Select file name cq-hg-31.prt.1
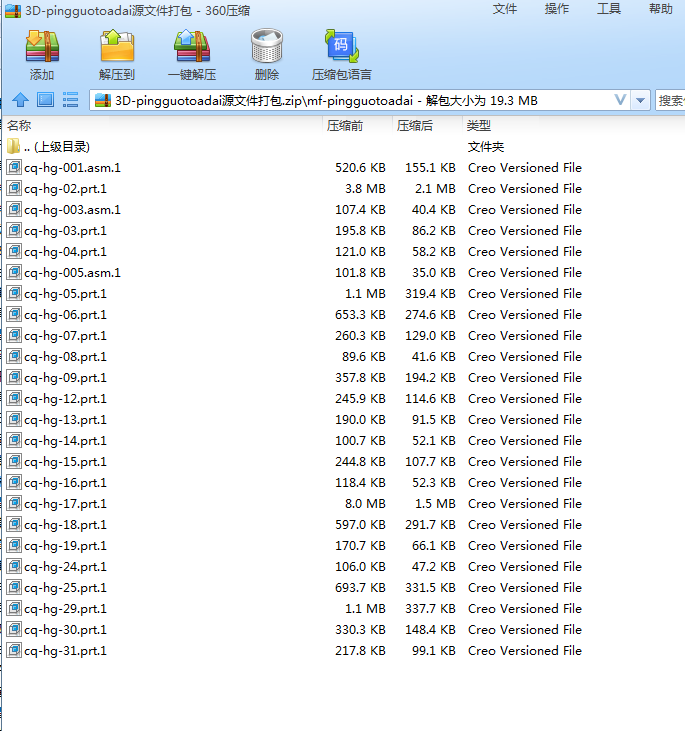685x731 pixels. [x=65, y=651]
